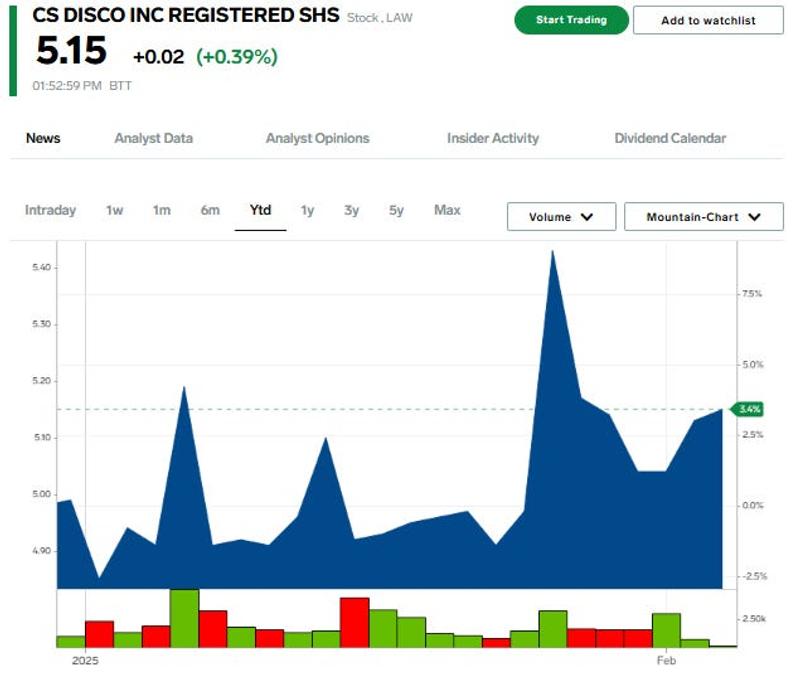Click the 4.90 price axis label
Screen dimensions: 800x678
click(x=41, y=550)
